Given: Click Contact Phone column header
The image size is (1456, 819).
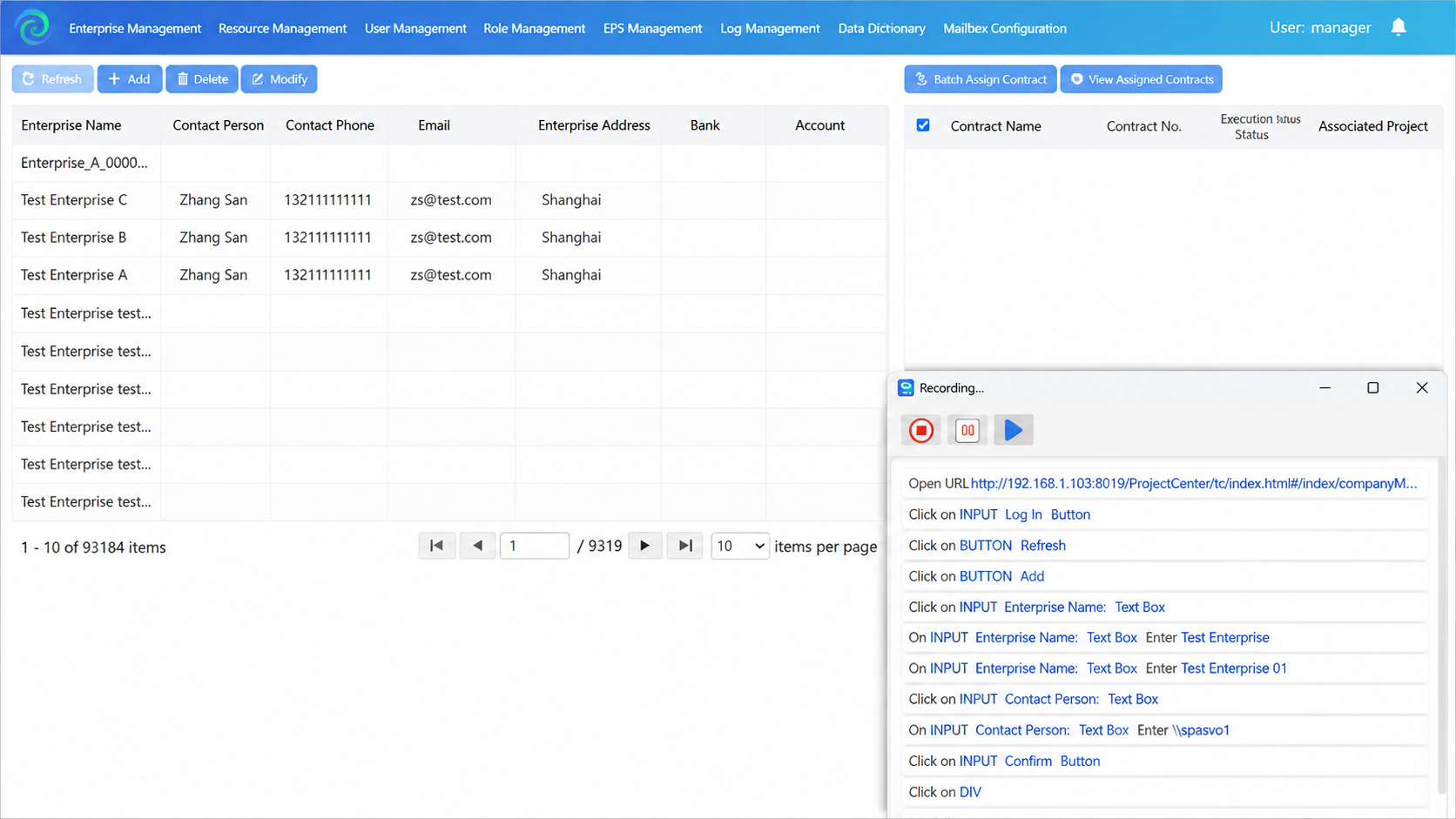Looking at the screenshot, I should pos(330,125).
